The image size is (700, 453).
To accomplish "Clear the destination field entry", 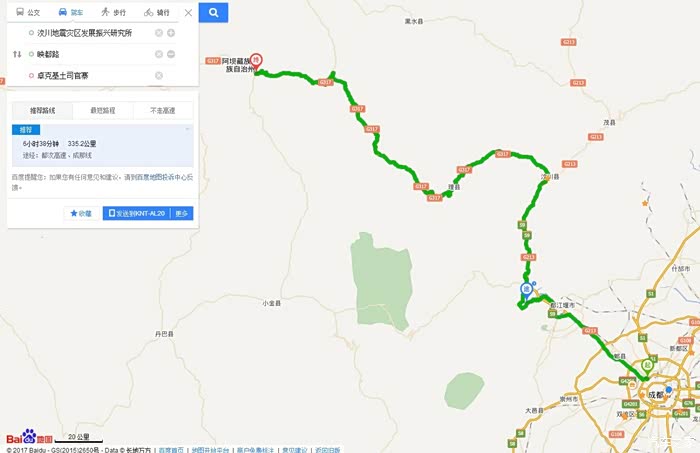I will (158, 75).
